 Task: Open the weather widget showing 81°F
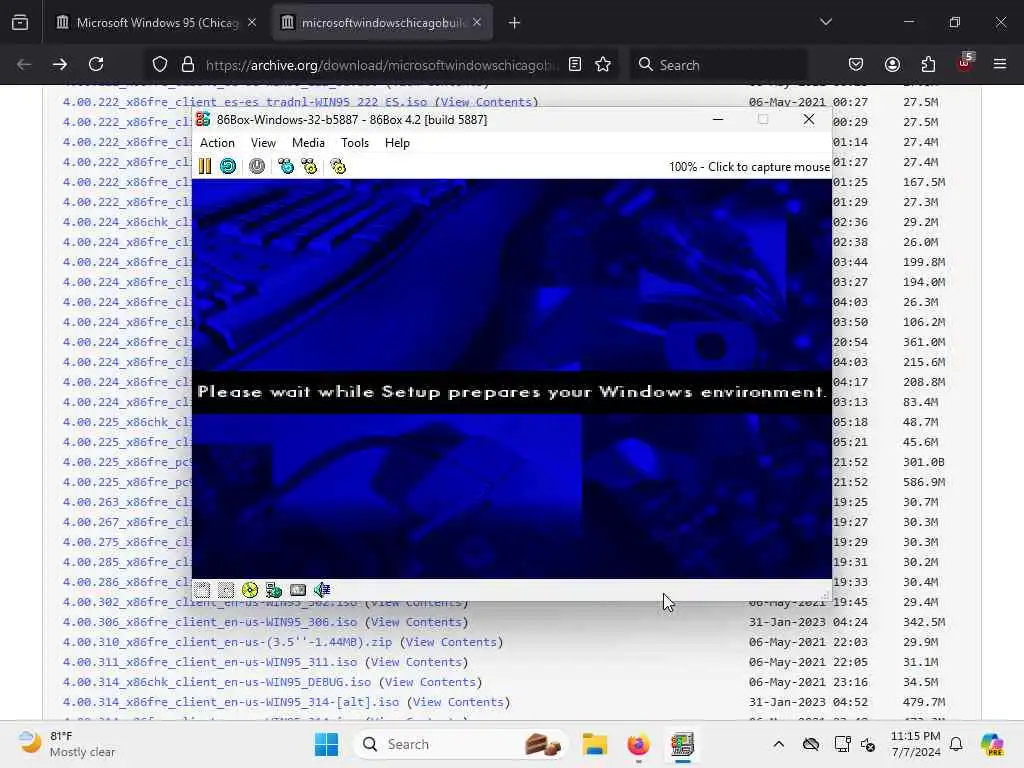(67, 744)
